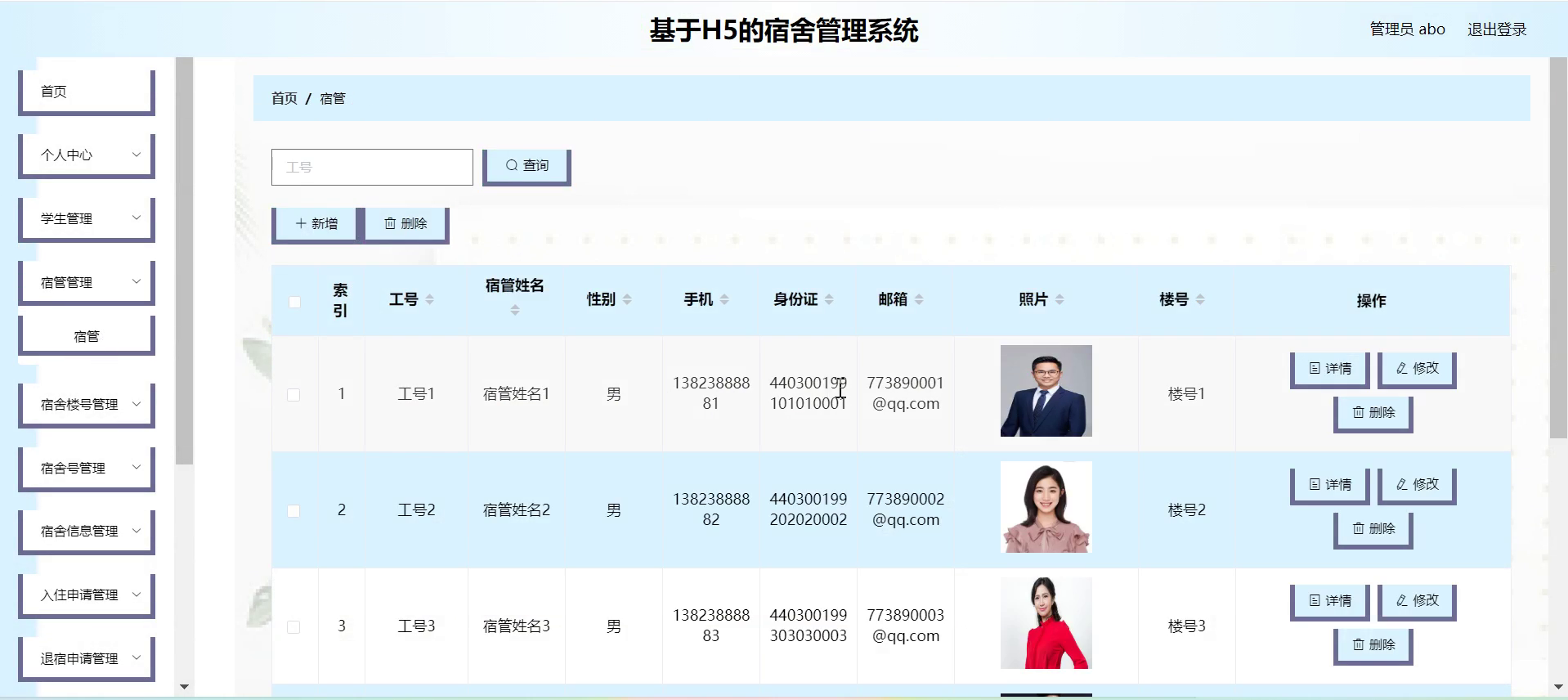The height and width of the screenshot is (700, 1568).
Task: Sort by 楼号 column arrows
Action: 1200,300
